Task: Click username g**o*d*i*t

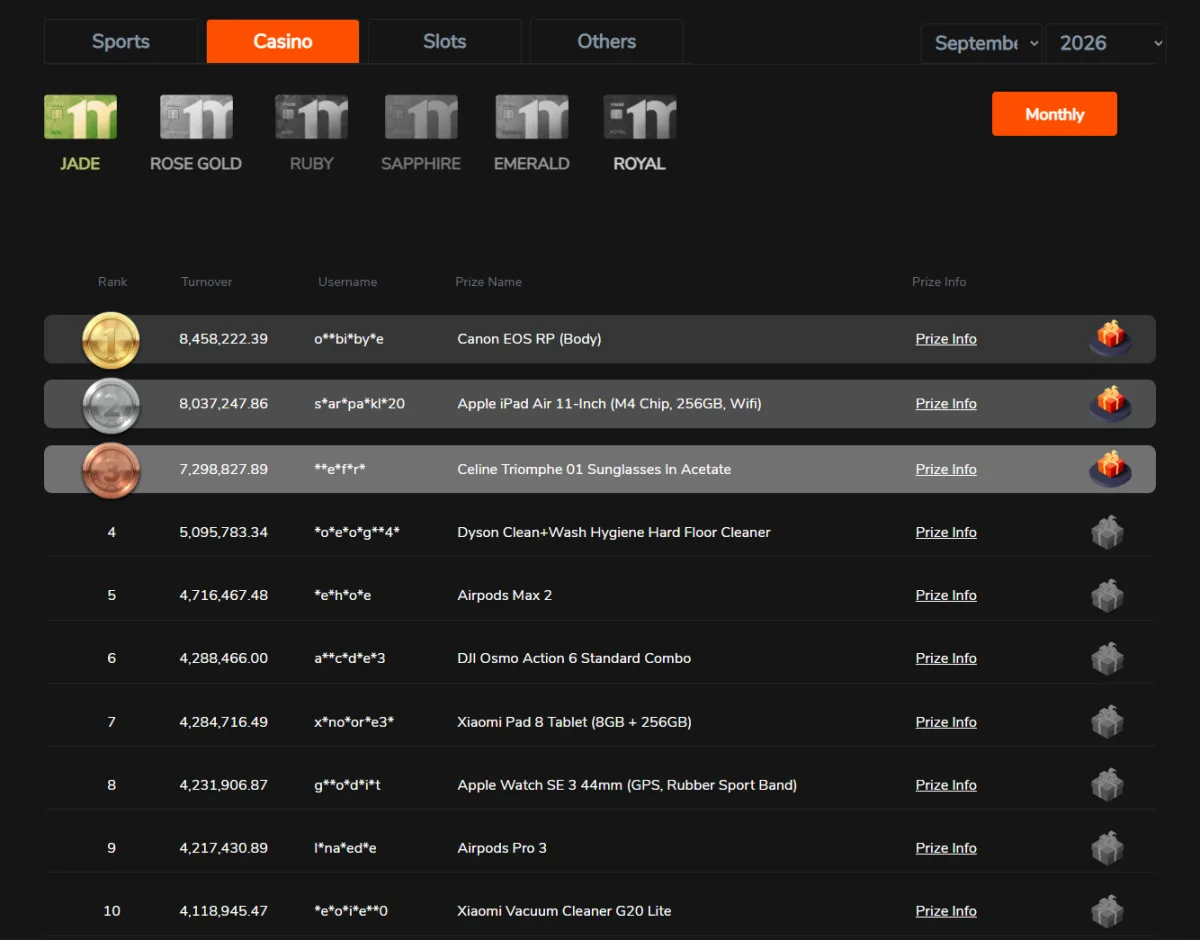Action: pyautogui.click(x=348, y=785)
